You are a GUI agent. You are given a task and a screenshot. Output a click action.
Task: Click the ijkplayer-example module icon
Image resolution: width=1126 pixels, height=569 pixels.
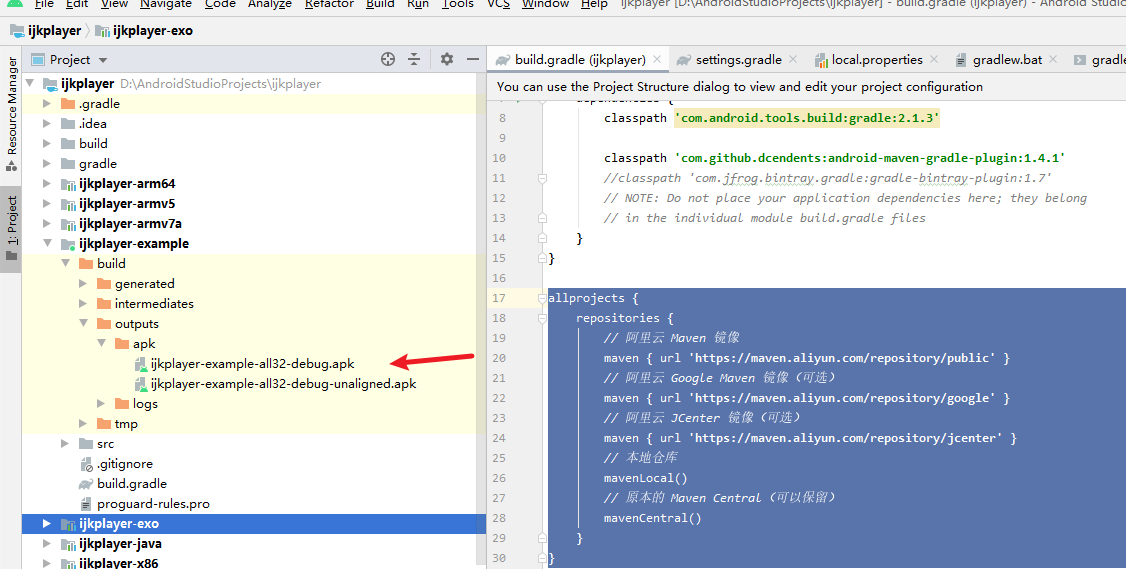click(68, 244)
